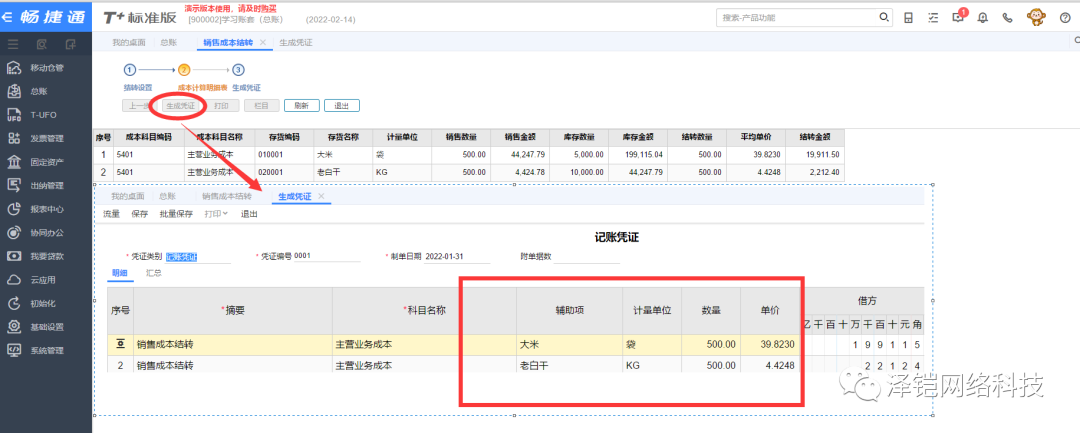Click the monkey user avatar
Screen dimensions: 1080x433
click(1035, 18)
